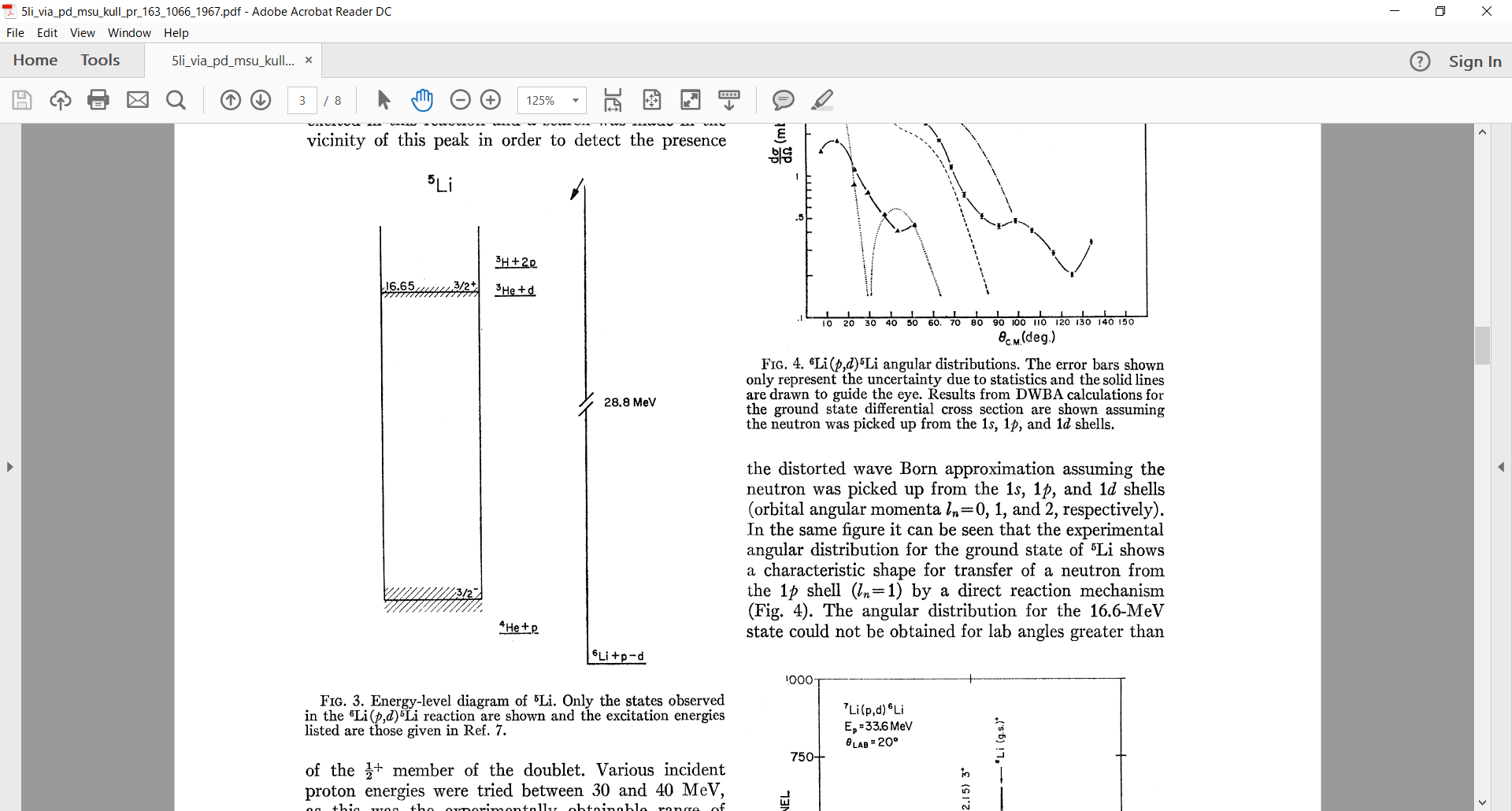
Task: Select the Highlight text pen
Action: click(x=822, y=100)
